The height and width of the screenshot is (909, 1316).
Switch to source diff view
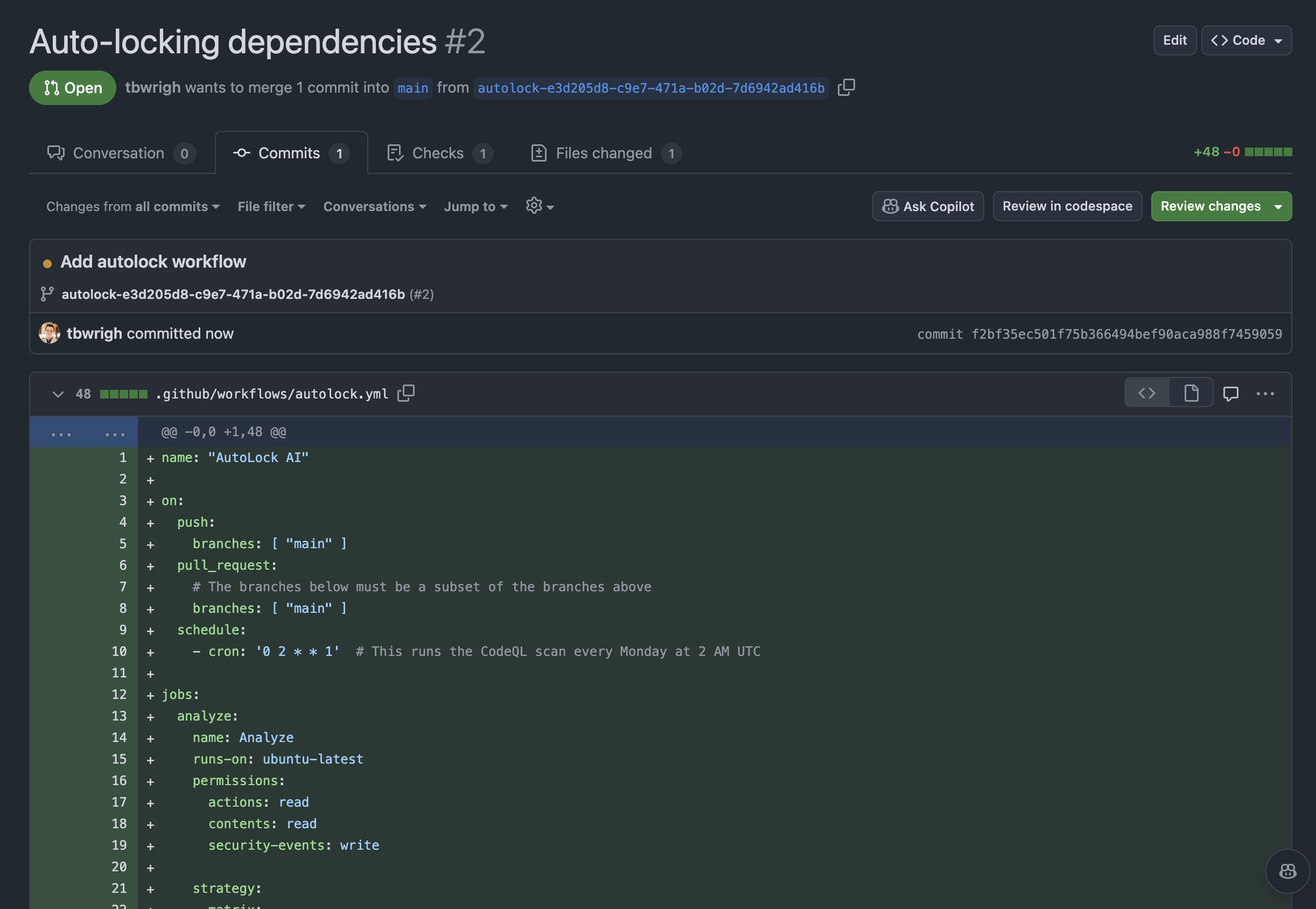[x=1146, y=393]
